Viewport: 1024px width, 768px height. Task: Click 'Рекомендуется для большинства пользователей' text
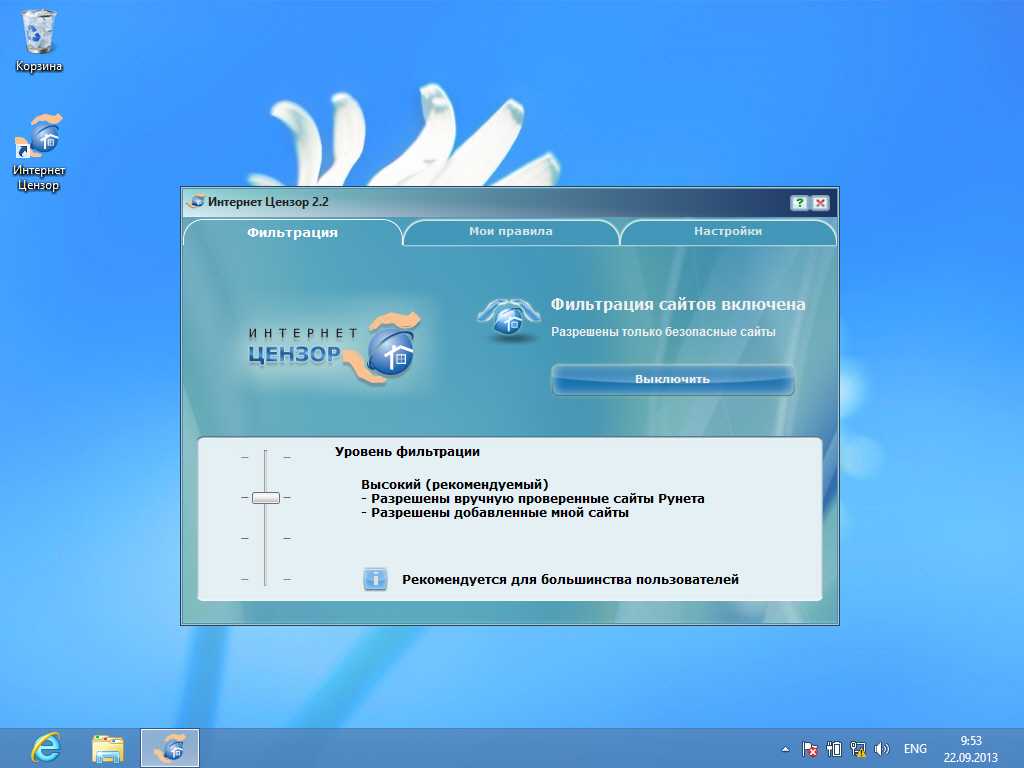click(570, 579)
